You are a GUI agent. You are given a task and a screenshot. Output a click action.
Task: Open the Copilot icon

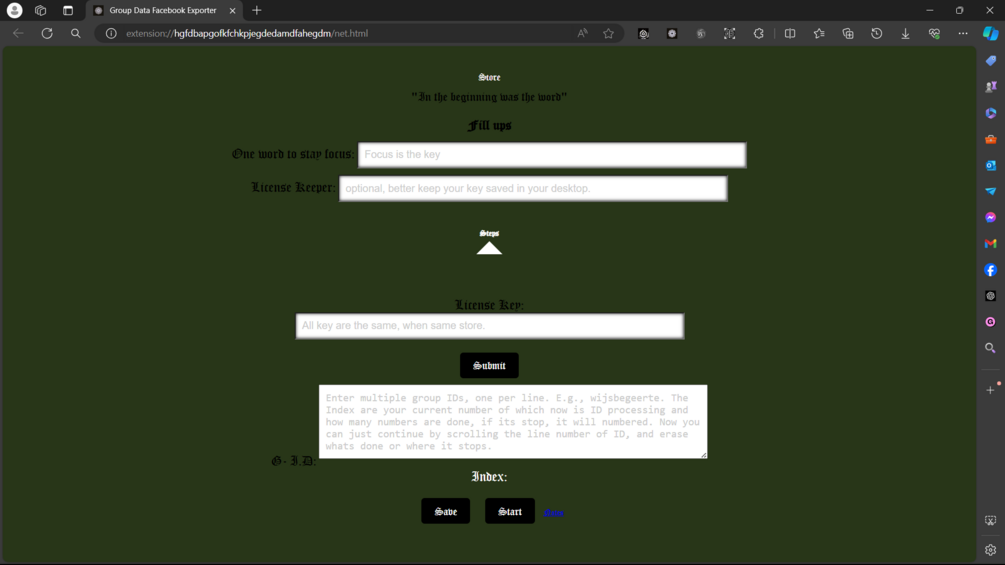point(990,33)
